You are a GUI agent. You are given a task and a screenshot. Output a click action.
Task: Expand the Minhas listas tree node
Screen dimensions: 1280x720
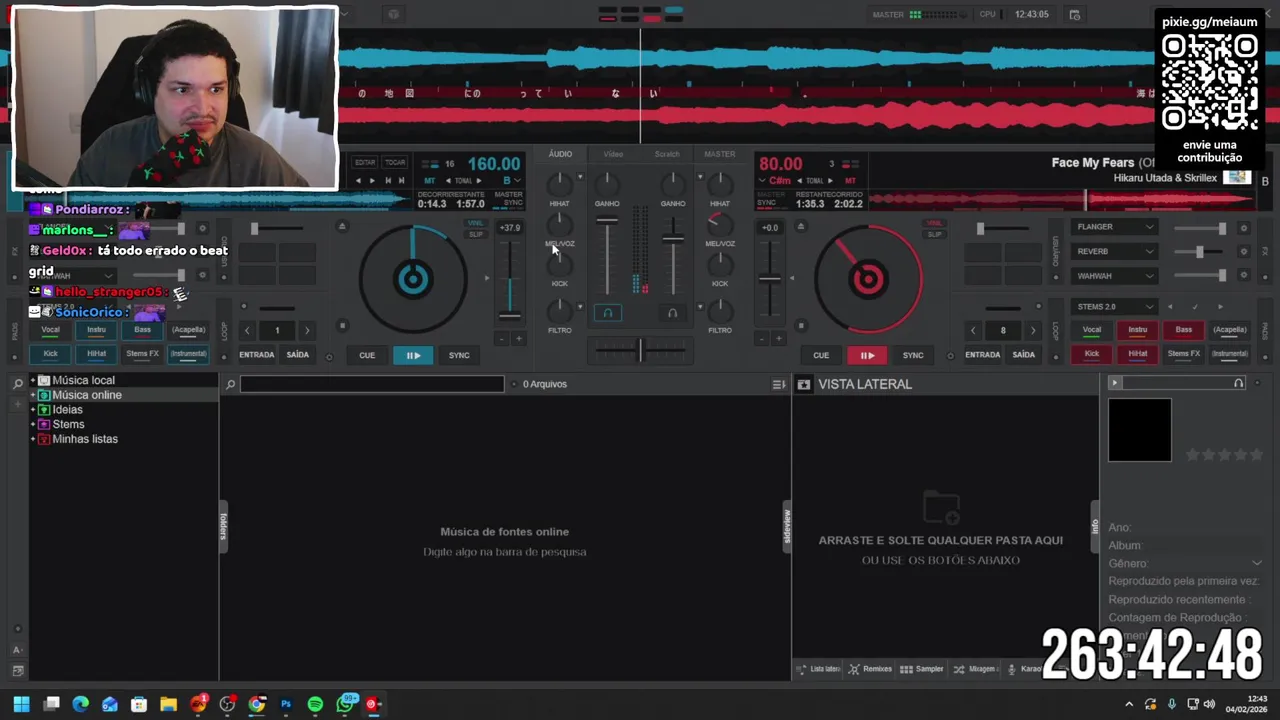click(x=32, y=439)
